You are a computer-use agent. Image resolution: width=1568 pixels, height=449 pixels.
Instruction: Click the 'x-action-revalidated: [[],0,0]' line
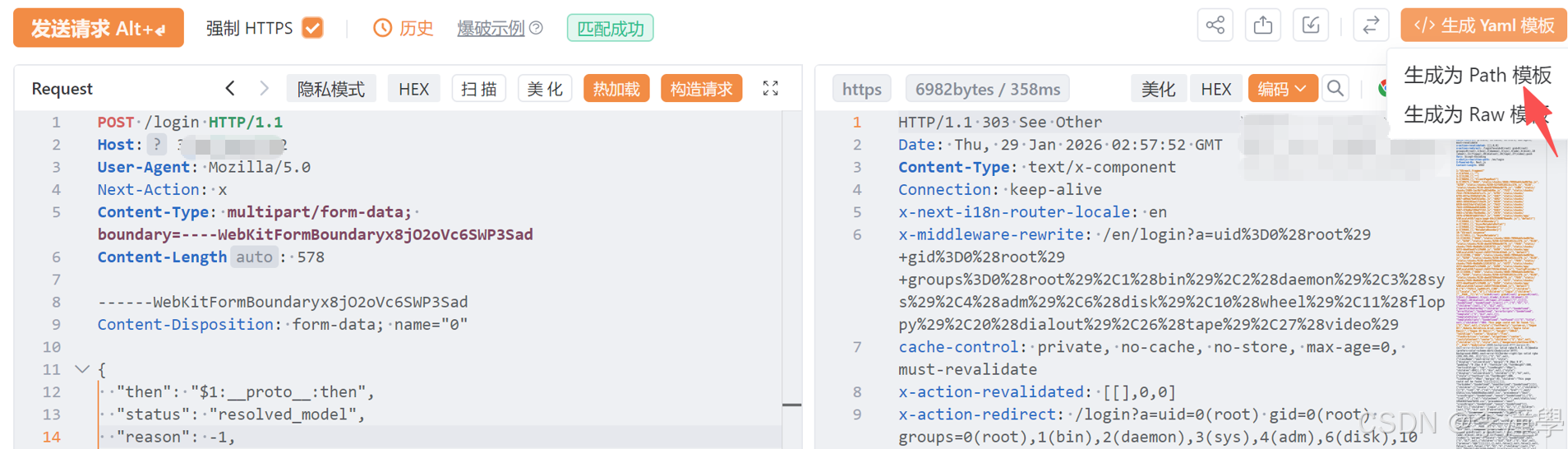[1037, 392]
